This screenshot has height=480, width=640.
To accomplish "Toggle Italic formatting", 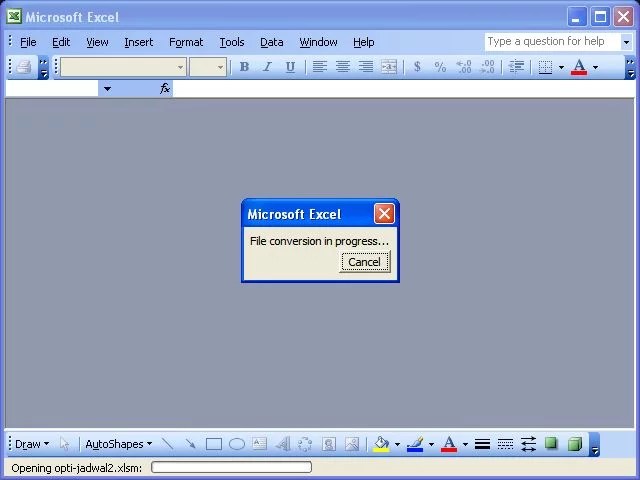I will [x=267, y=67].
